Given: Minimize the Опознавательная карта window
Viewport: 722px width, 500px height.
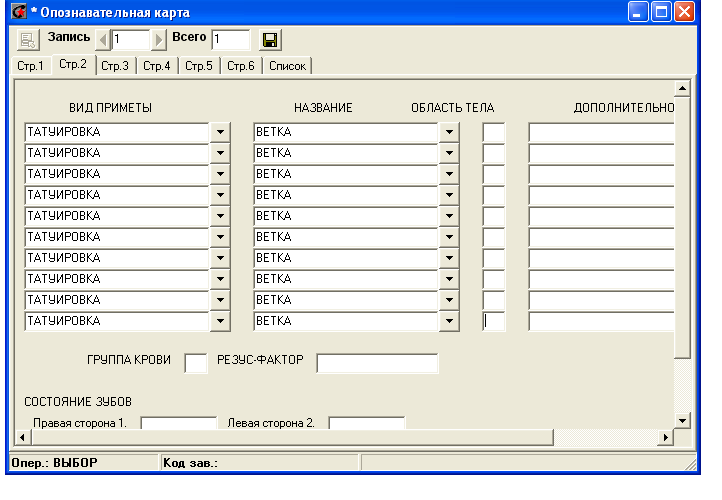Looking at the screenshot, I should (x=638, y=12).
